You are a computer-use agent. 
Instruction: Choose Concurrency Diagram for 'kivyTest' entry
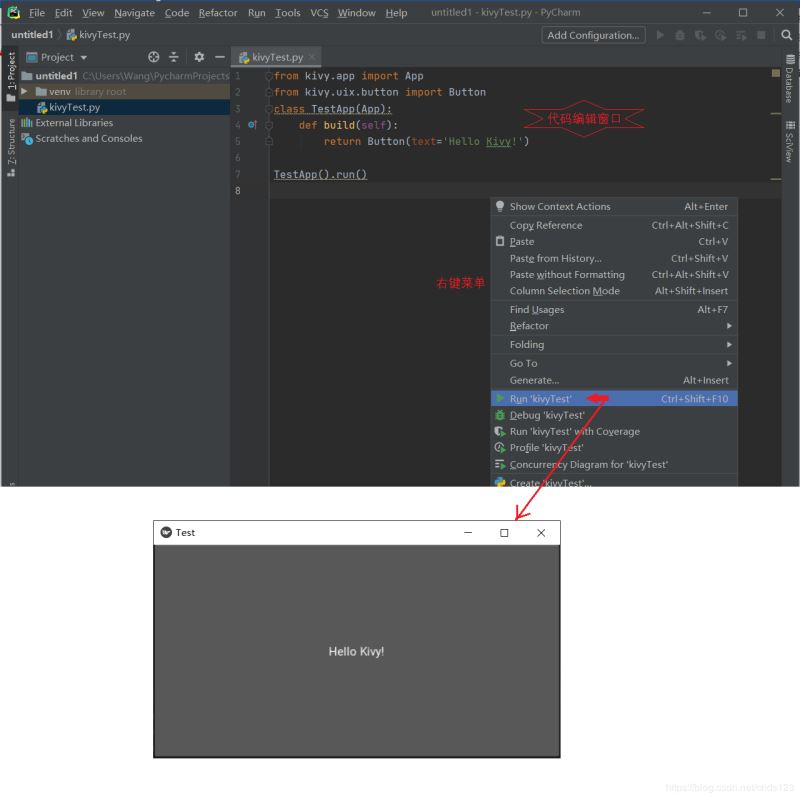pyautogui.click(x=614, y=464)
